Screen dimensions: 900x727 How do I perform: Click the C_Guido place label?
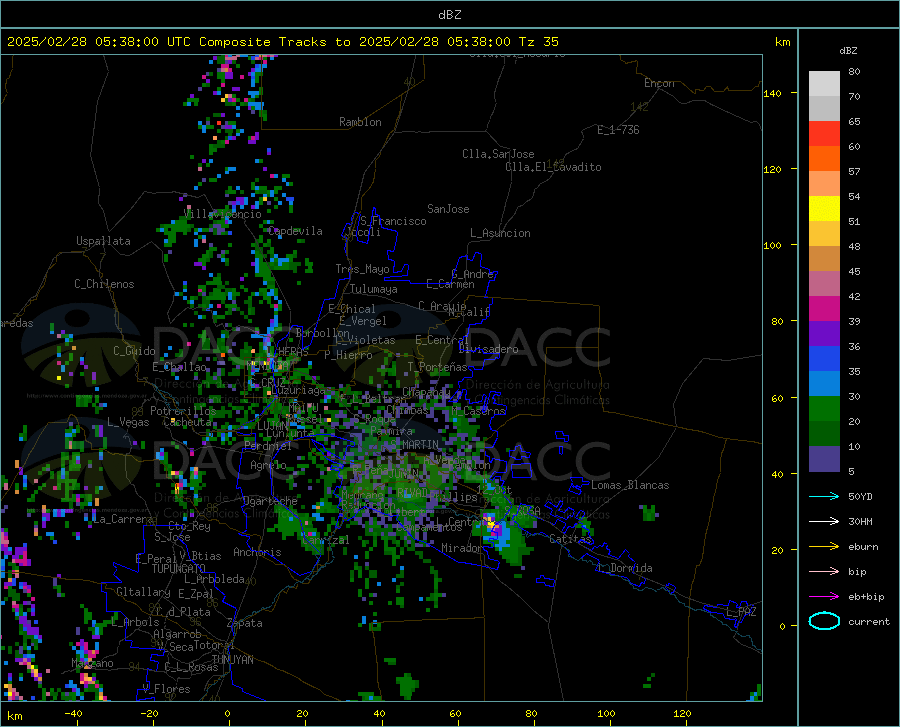point(134,351)
